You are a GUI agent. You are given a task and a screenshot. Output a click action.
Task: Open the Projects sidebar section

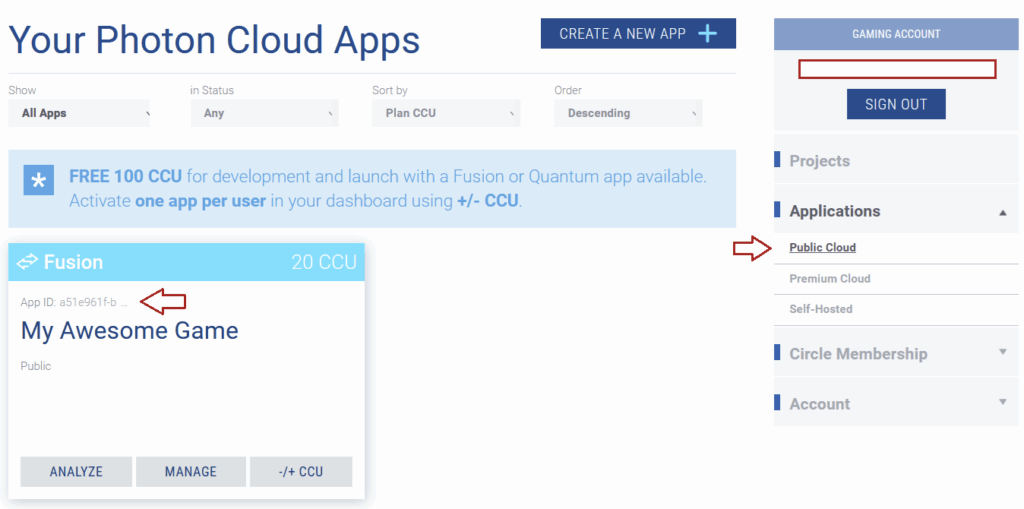pyautogui.click(x=896, y=161)
